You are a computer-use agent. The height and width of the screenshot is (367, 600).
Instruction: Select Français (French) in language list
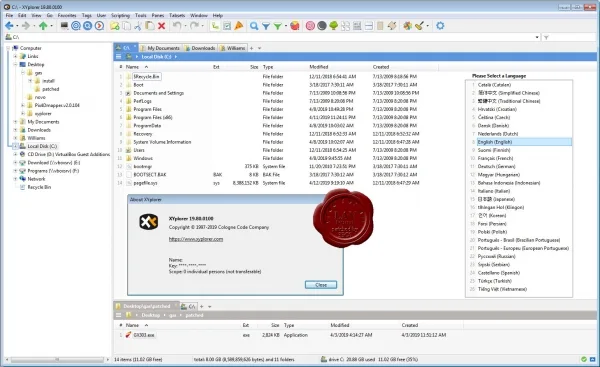tap(495, 158)
